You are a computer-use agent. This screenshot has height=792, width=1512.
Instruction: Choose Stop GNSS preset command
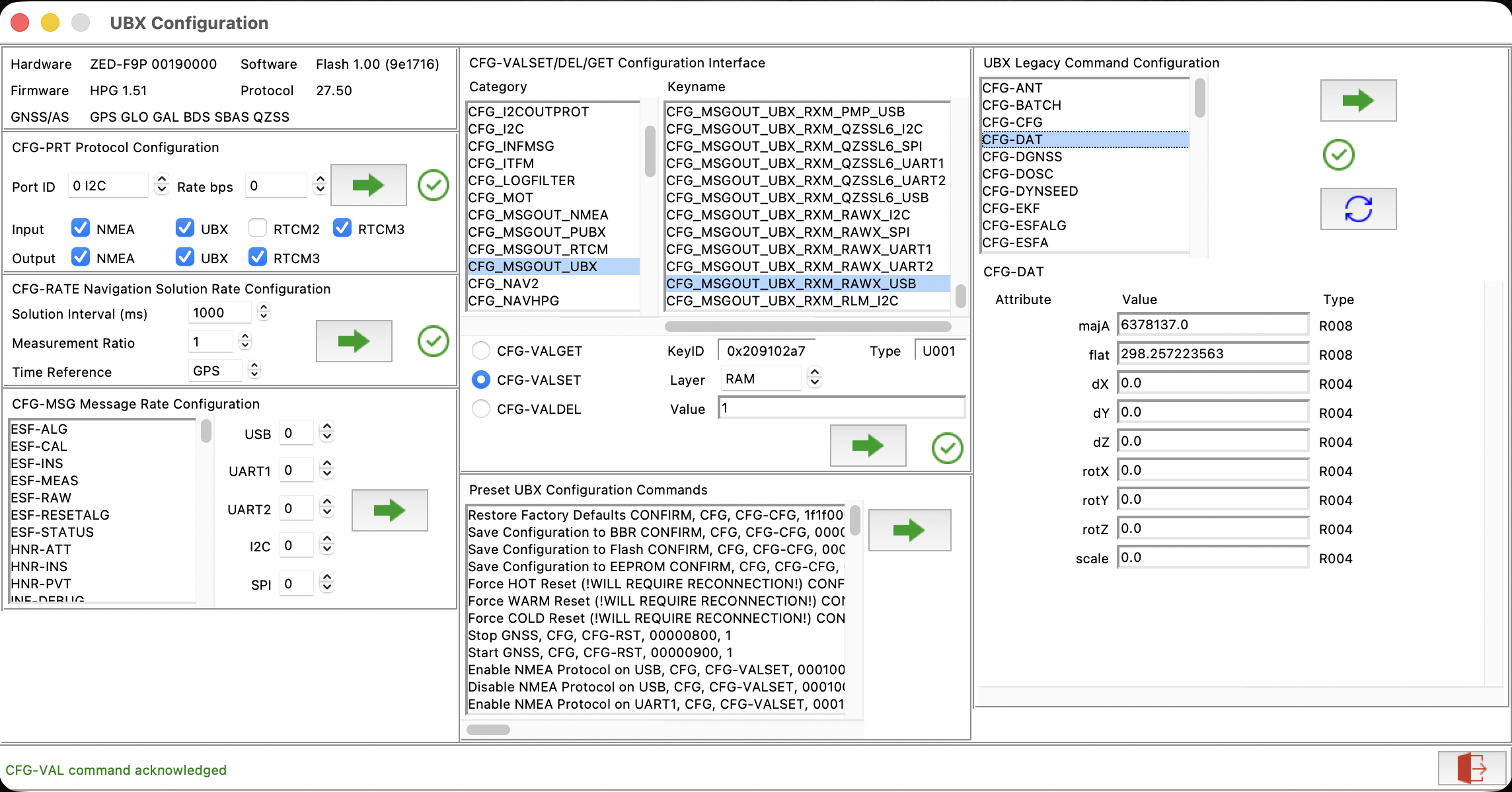pyautogui.click(x=599, y=635)
